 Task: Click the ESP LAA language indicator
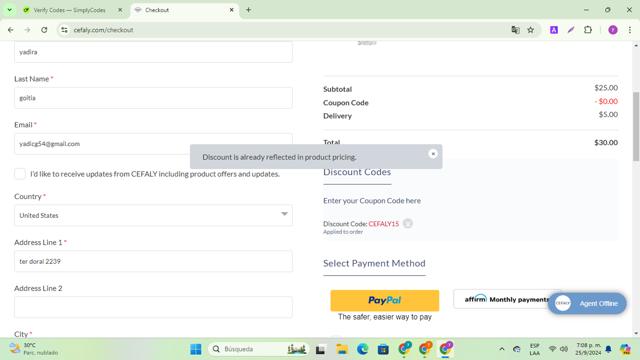coord(534,349)
